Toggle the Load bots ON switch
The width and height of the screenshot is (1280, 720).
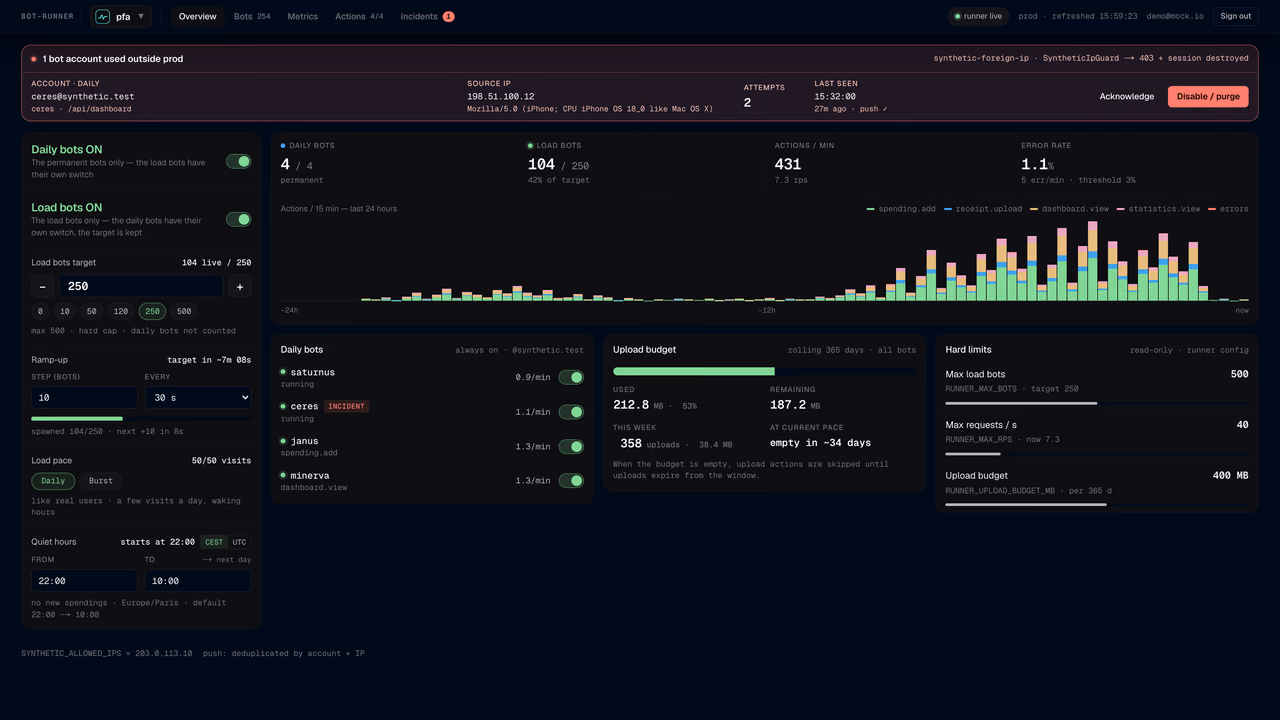click(x=238, y=219)
